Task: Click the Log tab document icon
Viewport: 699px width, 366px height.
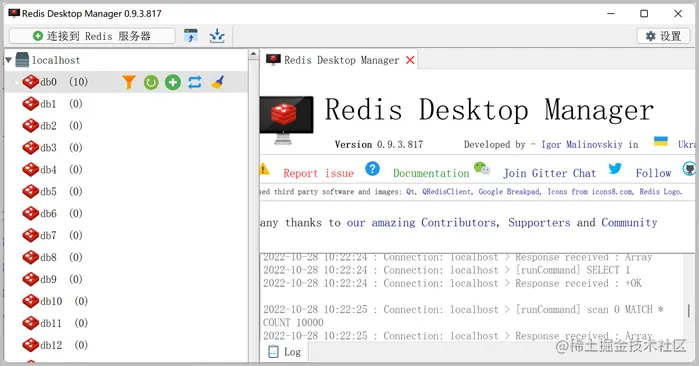Action: [273, 352]
